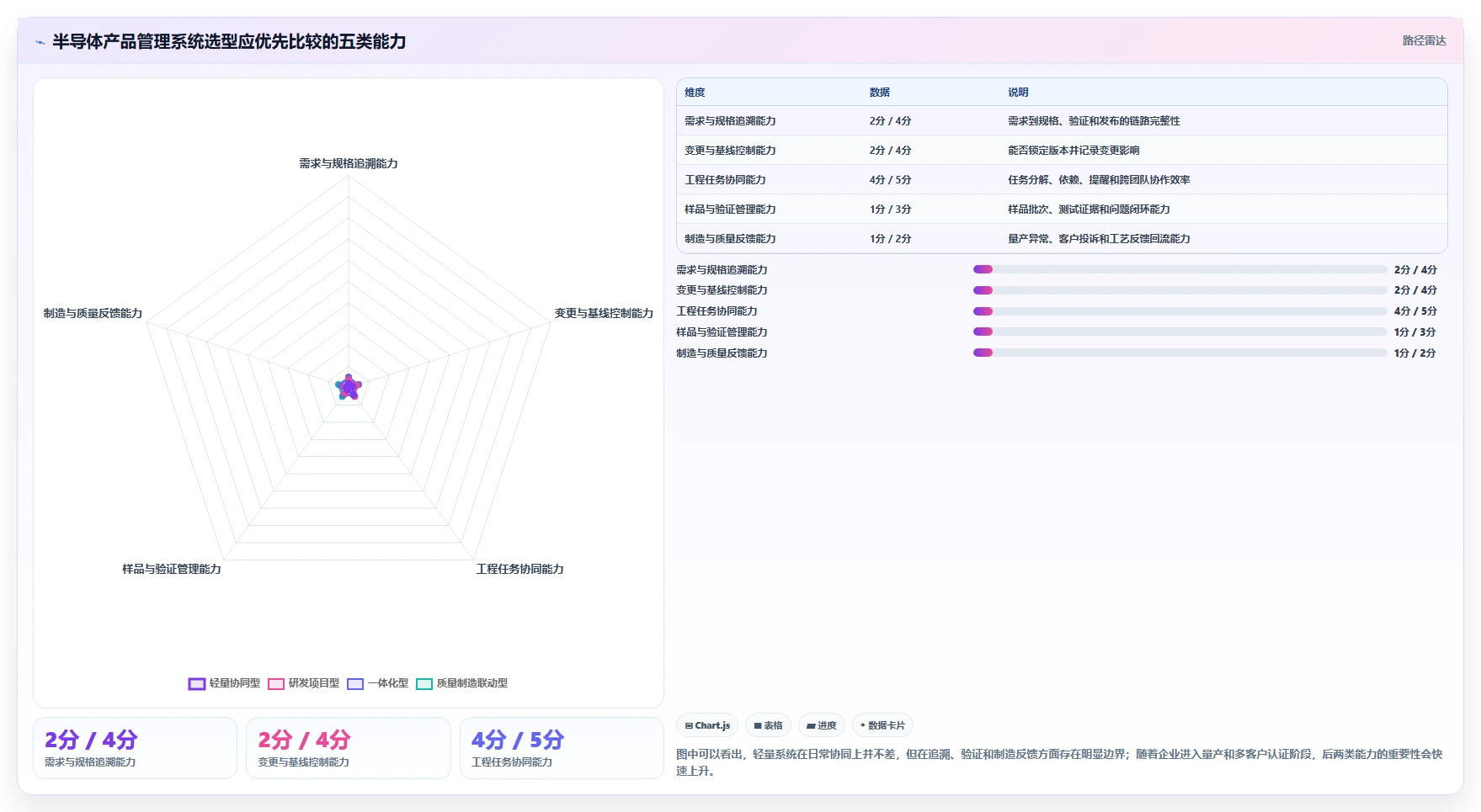
Task: Toggle the 研发项目型 legend swatch
Action: [x=276, y=684]
